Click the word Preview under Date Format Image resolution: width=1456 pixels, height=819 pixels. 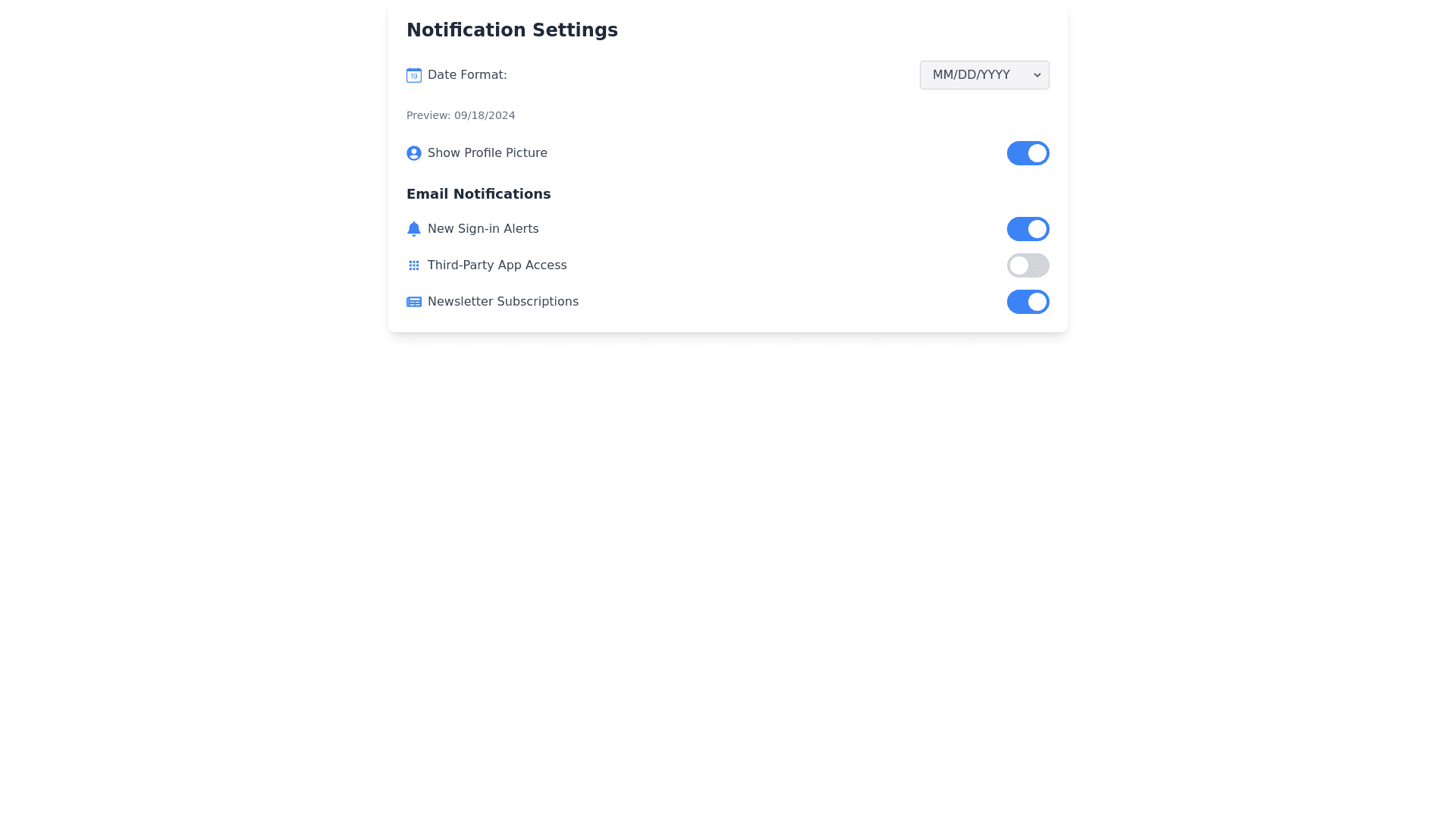[427, 115]
